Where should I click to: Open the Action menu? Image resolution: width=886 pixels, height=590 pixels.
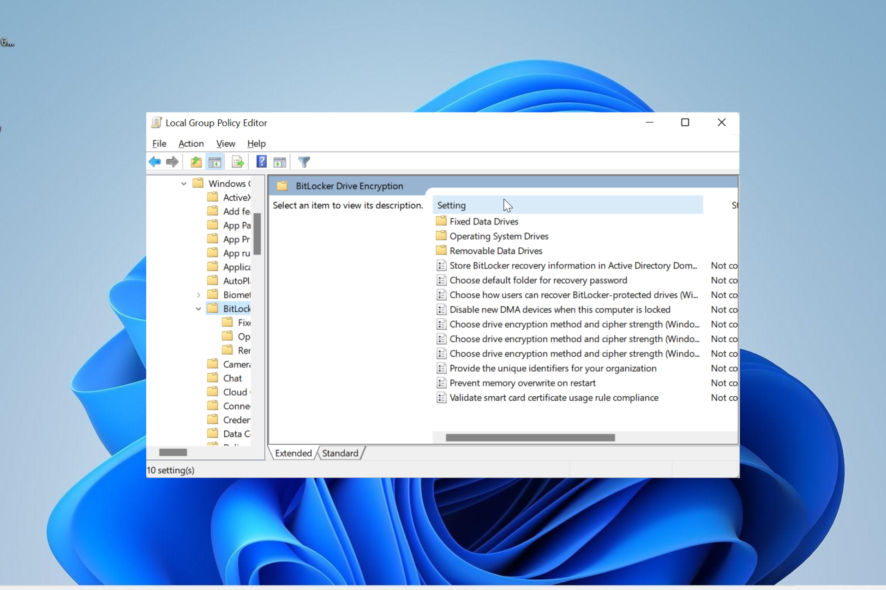191,143
